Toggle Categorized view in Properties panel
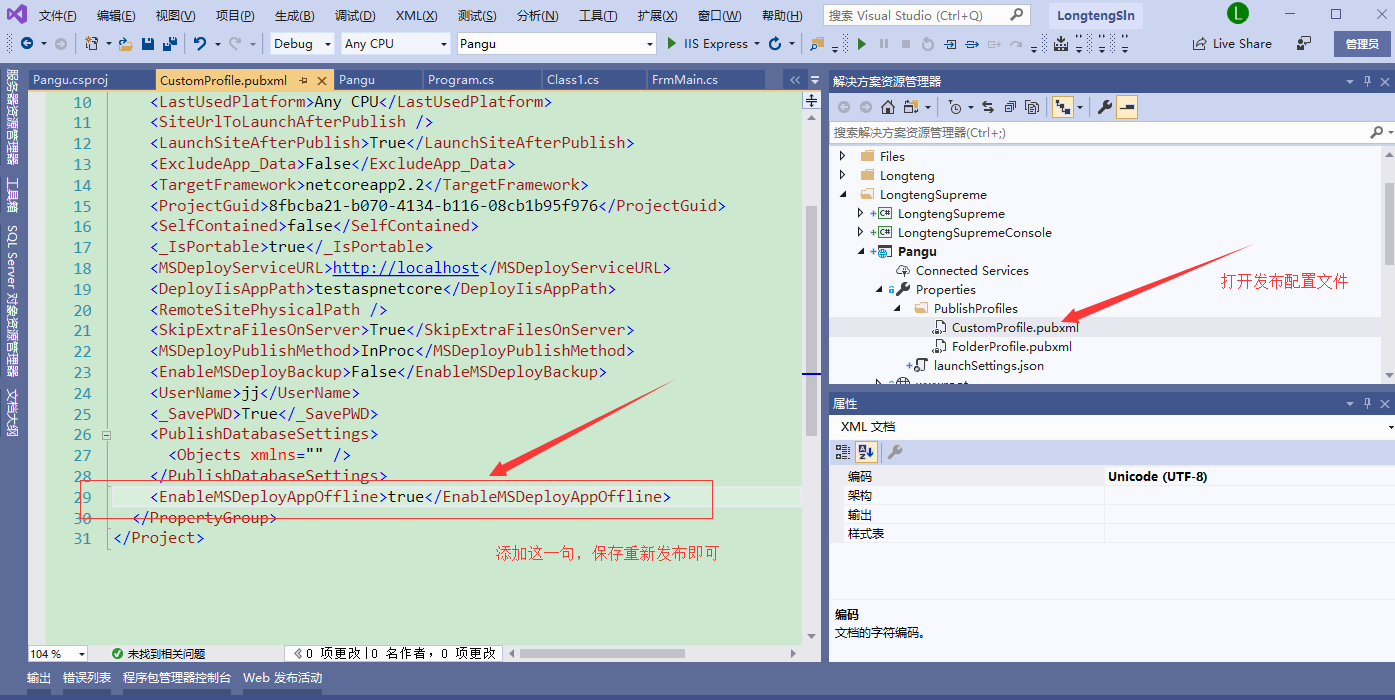 click(x=843, y=452)
